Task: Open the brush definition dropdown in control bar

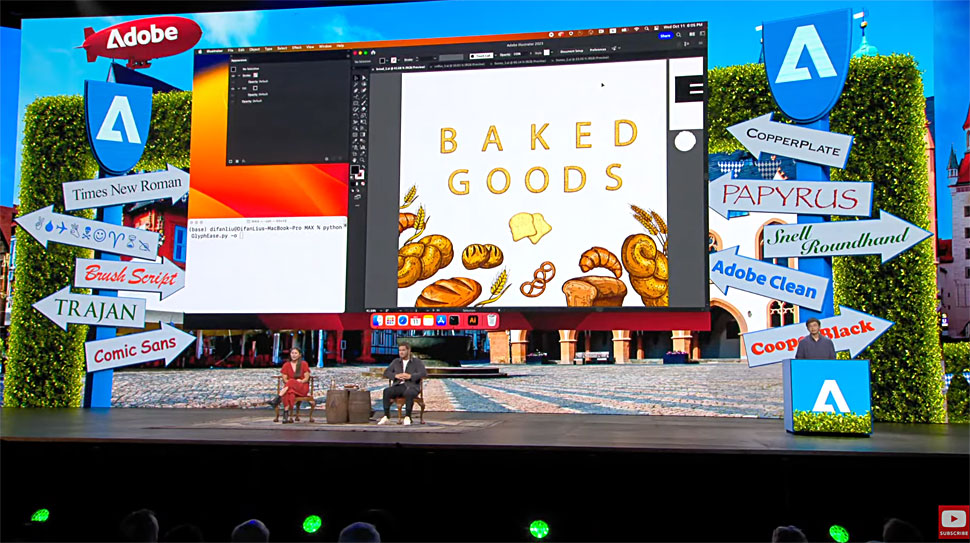Action: pyautogui.click(x=496, y=56)
